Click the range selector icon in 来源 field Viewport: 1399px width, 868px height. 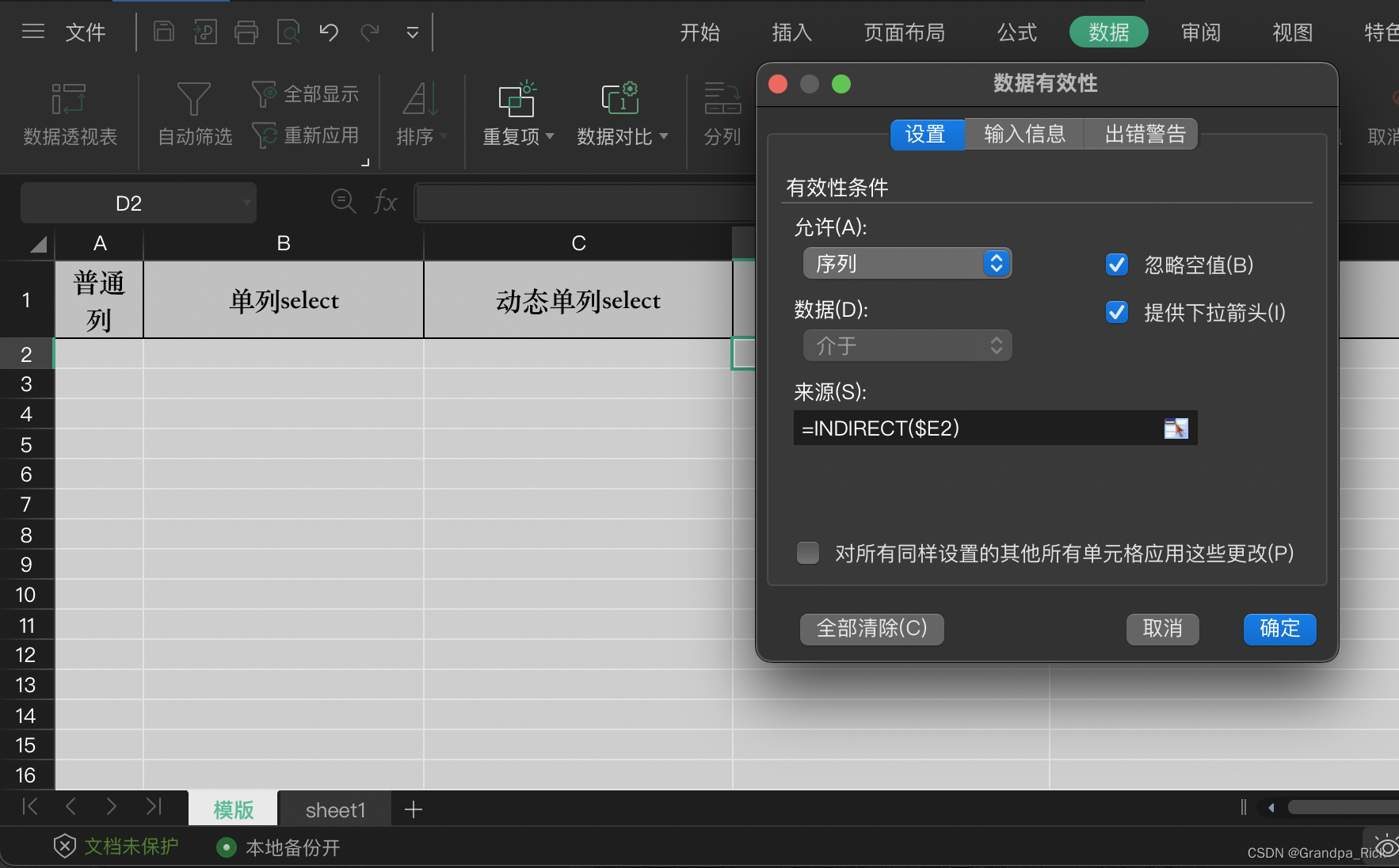(x=1176, y=428)
